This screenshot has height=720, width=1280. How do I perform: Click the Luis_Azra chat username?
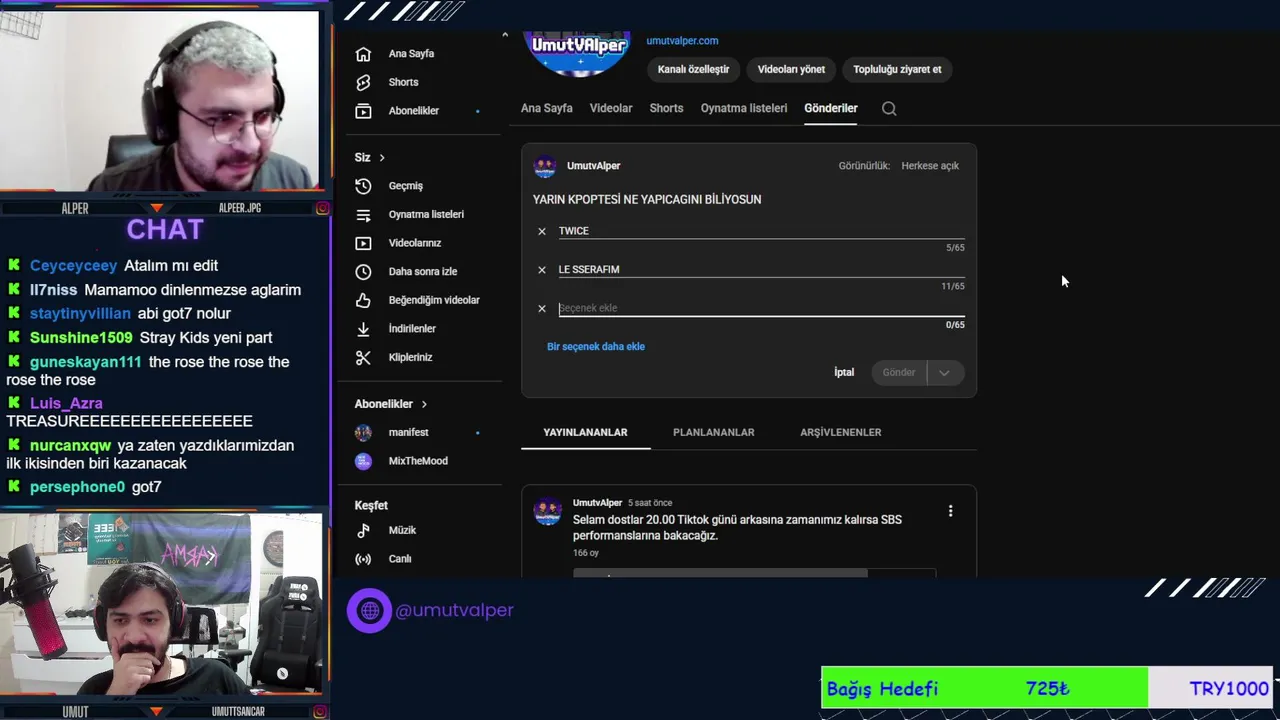click(x=66, y=403)
